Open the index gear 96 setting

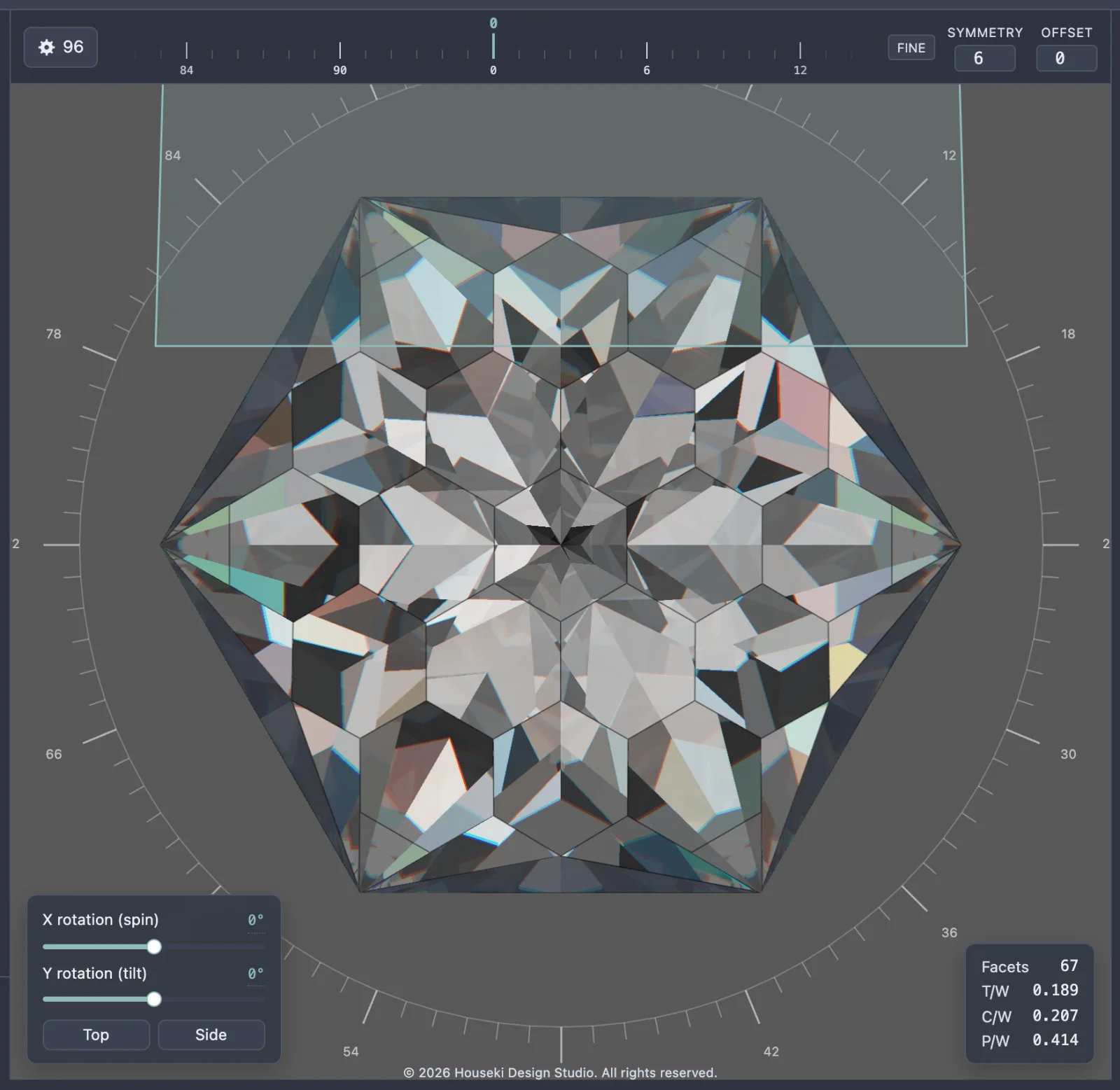61,48
